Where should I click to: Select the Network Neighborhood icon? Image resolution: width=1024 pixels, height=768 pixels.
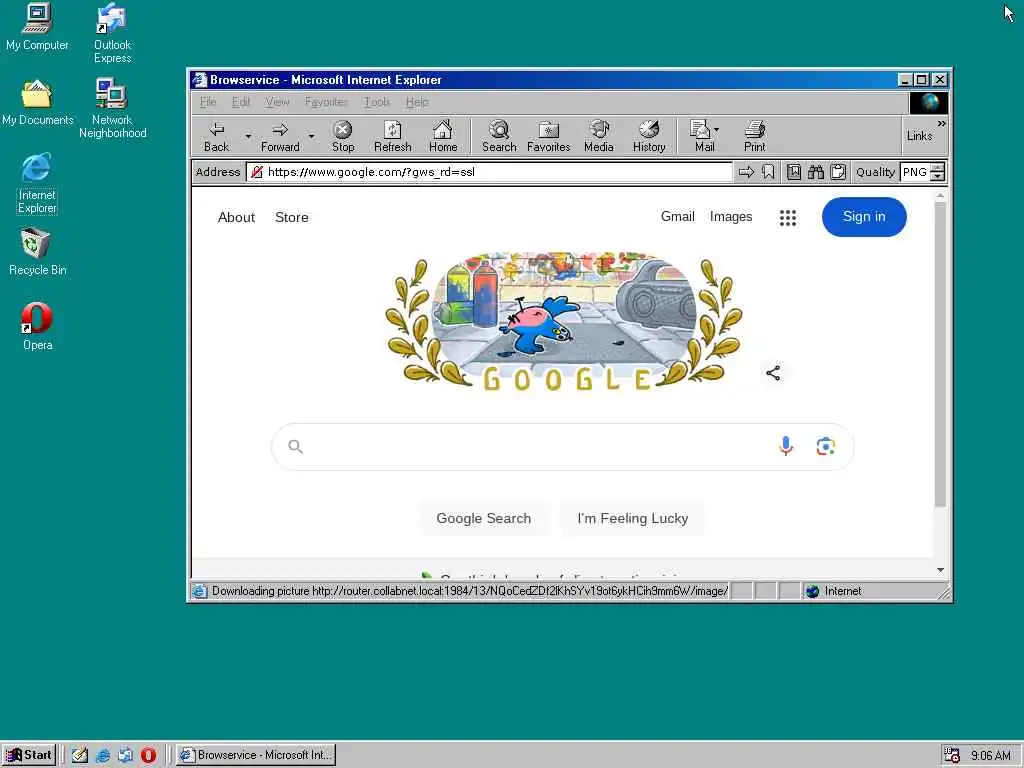point(112,108)
